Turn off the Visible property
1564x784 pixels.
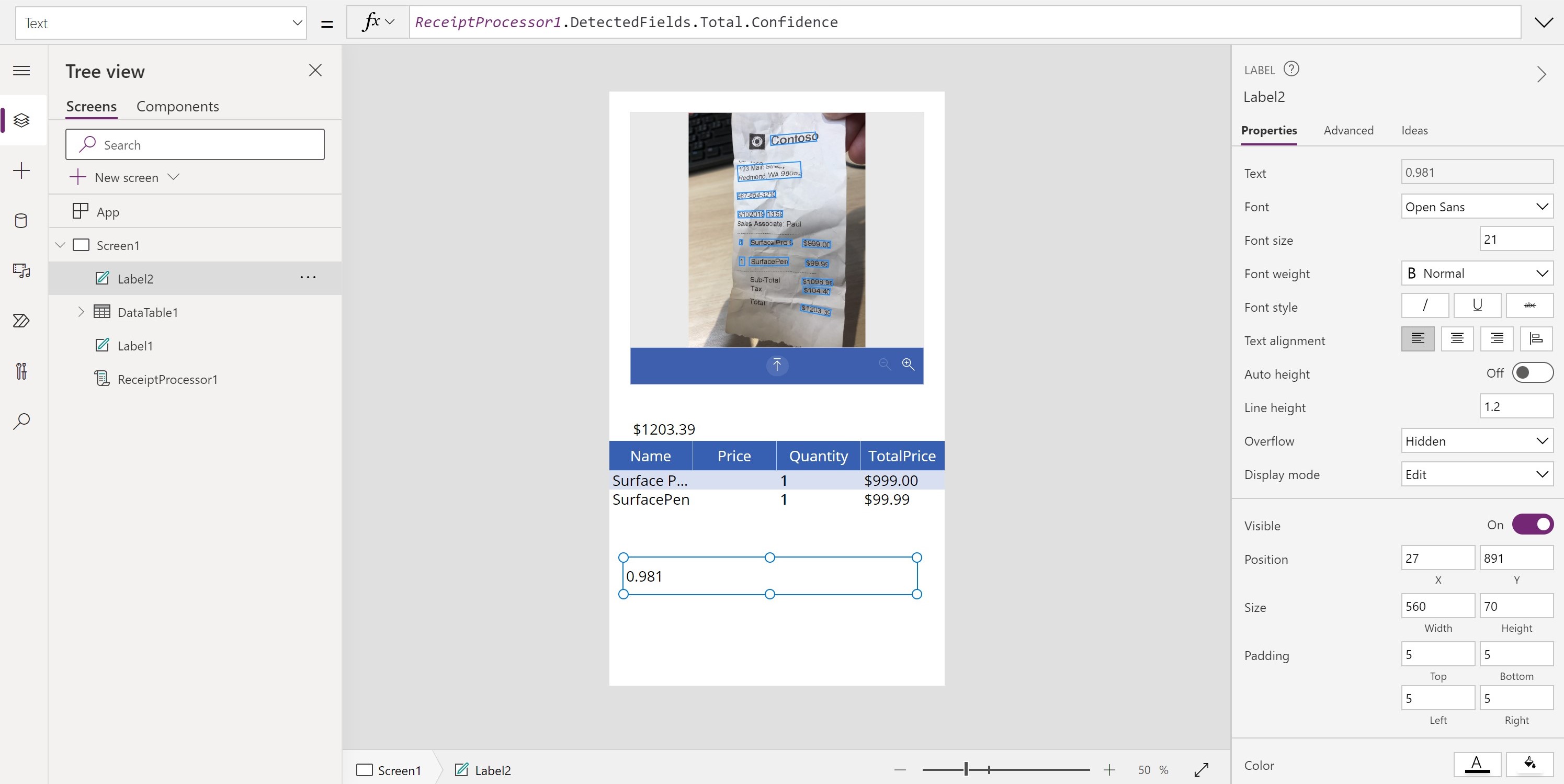1533,524
